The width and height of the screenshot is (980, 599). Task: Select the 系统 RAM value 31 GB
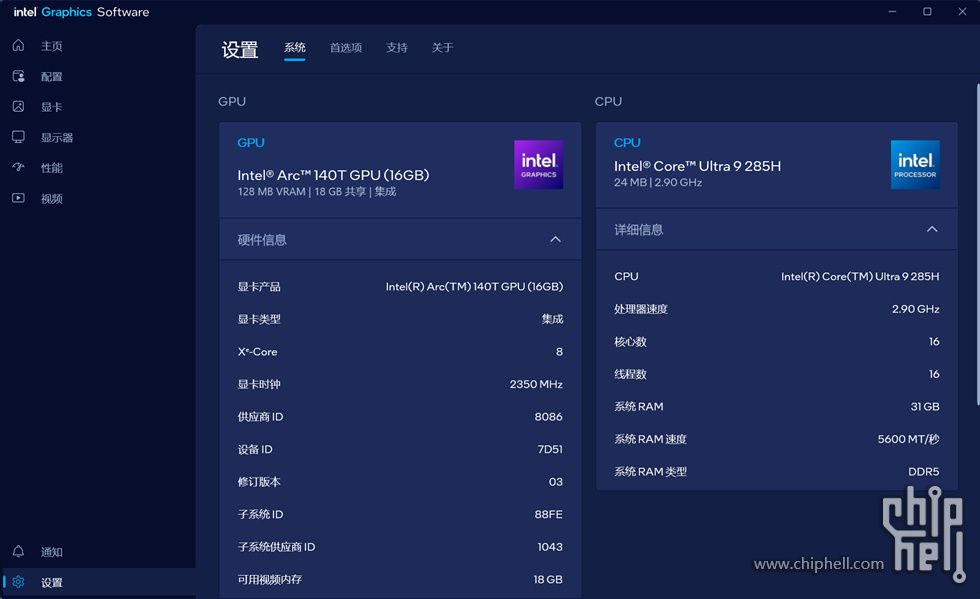click(x=925, y=406)
